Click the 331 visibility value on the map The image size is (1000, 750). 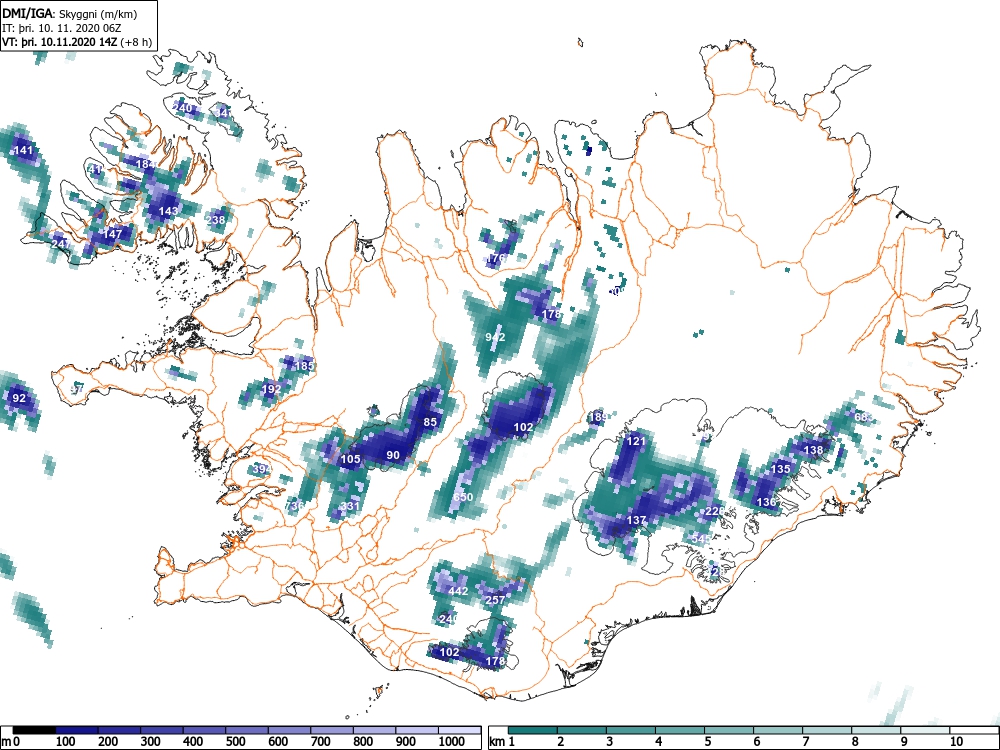349,506
